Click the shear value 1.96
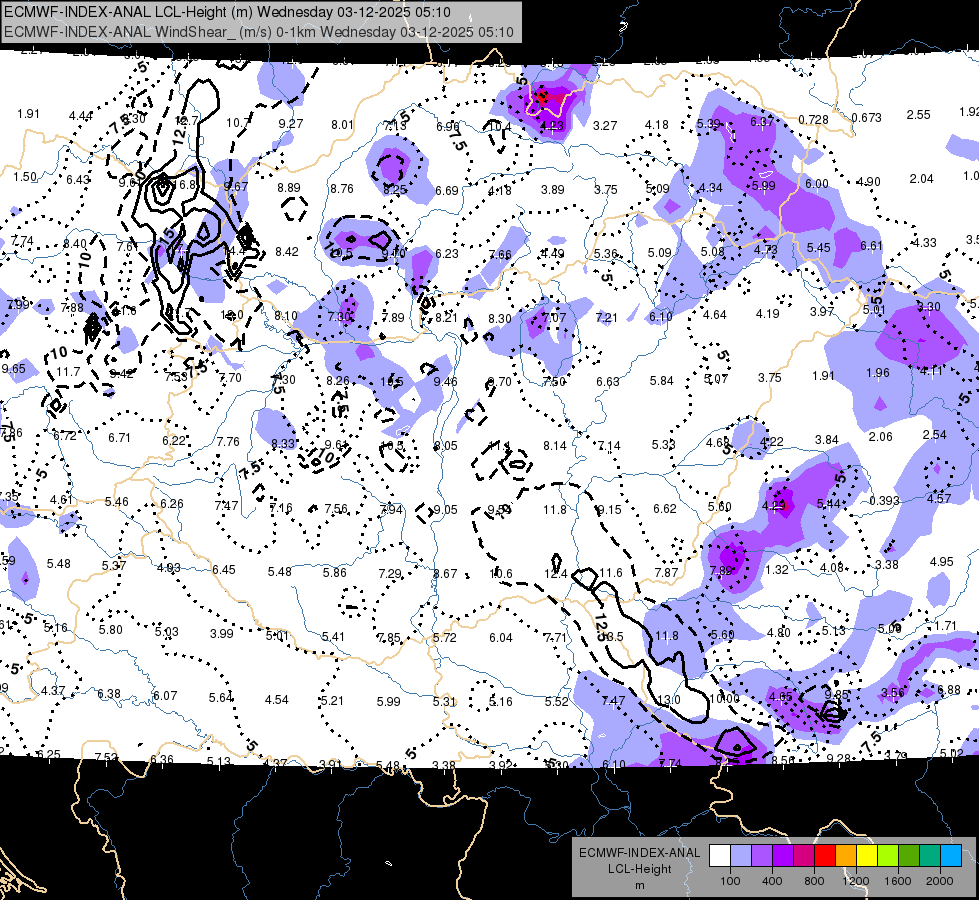 pyautogui.click(x=878, y=373)
